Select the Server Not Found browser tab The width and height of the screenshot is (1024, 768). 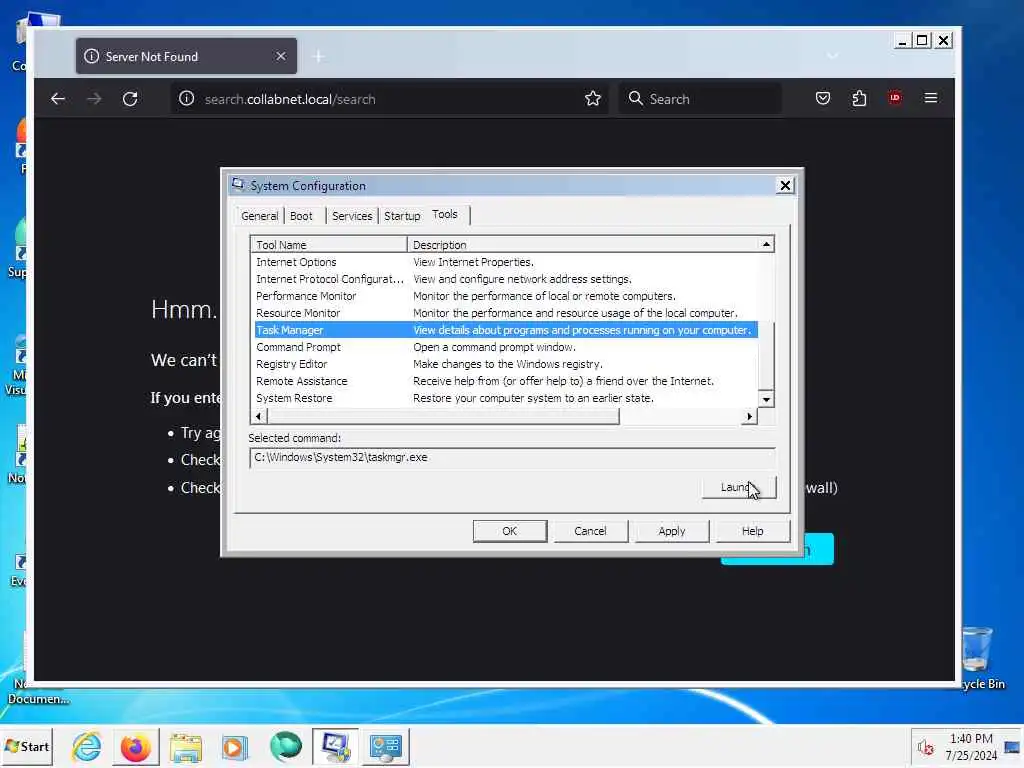(186, 56)
